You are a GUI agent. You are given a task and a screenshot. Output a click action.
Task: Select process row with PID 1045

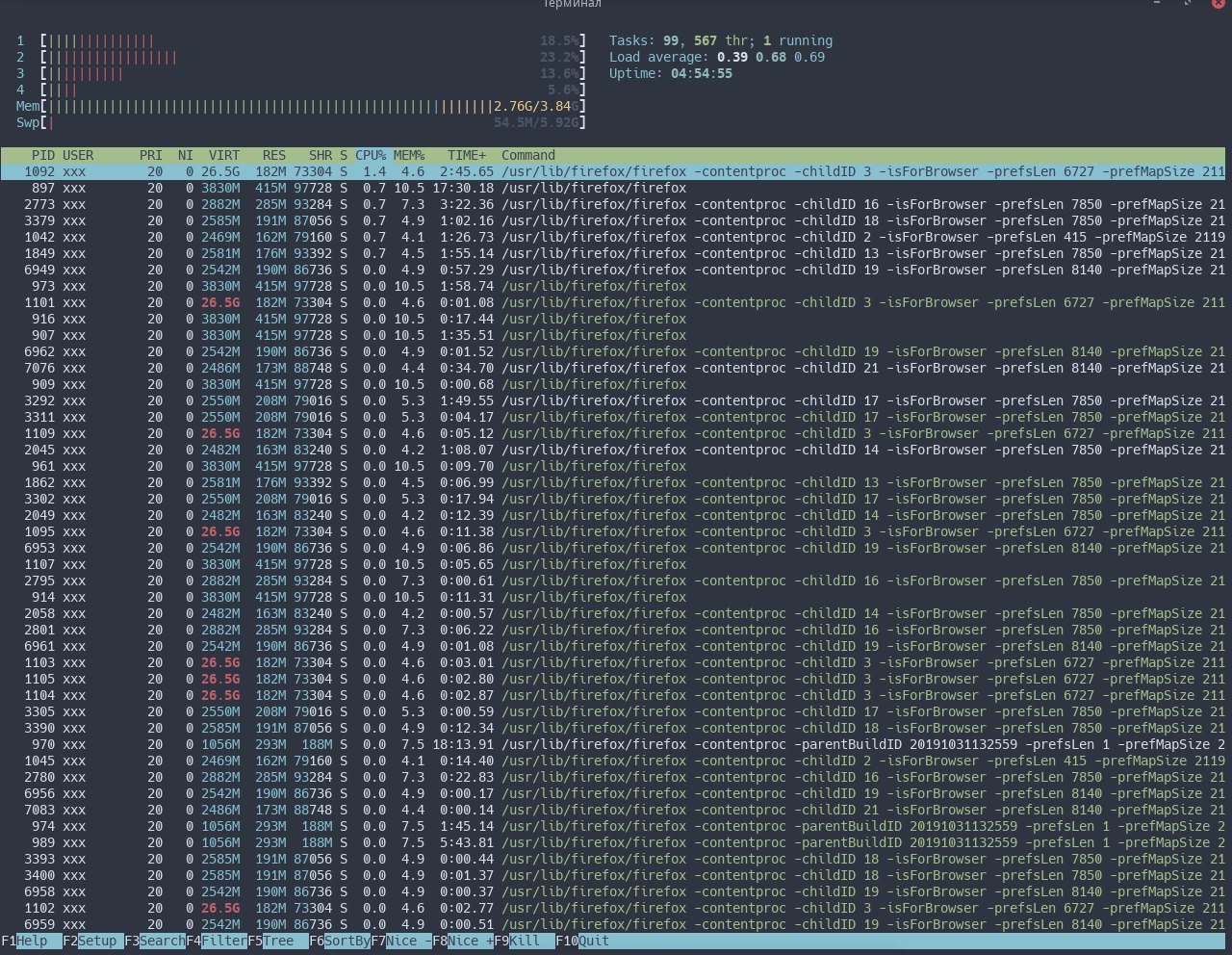click(x=613, y=761)
